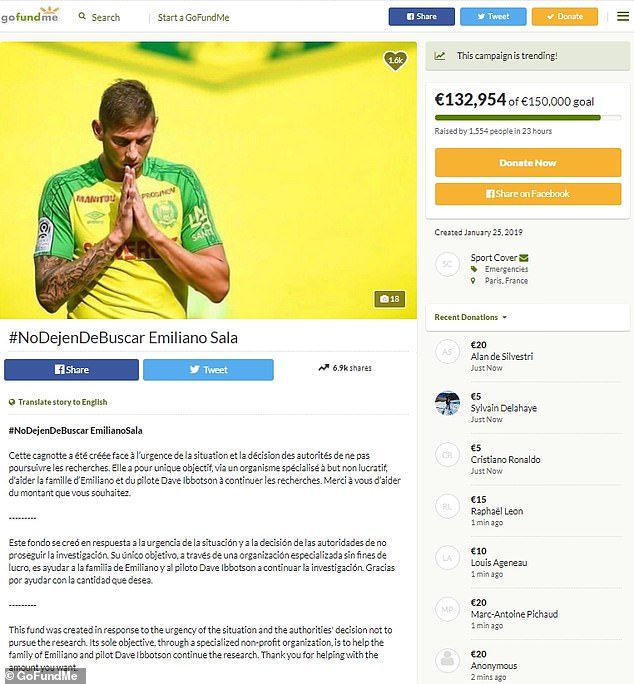Click the gofundme logo

pos(30,15)
